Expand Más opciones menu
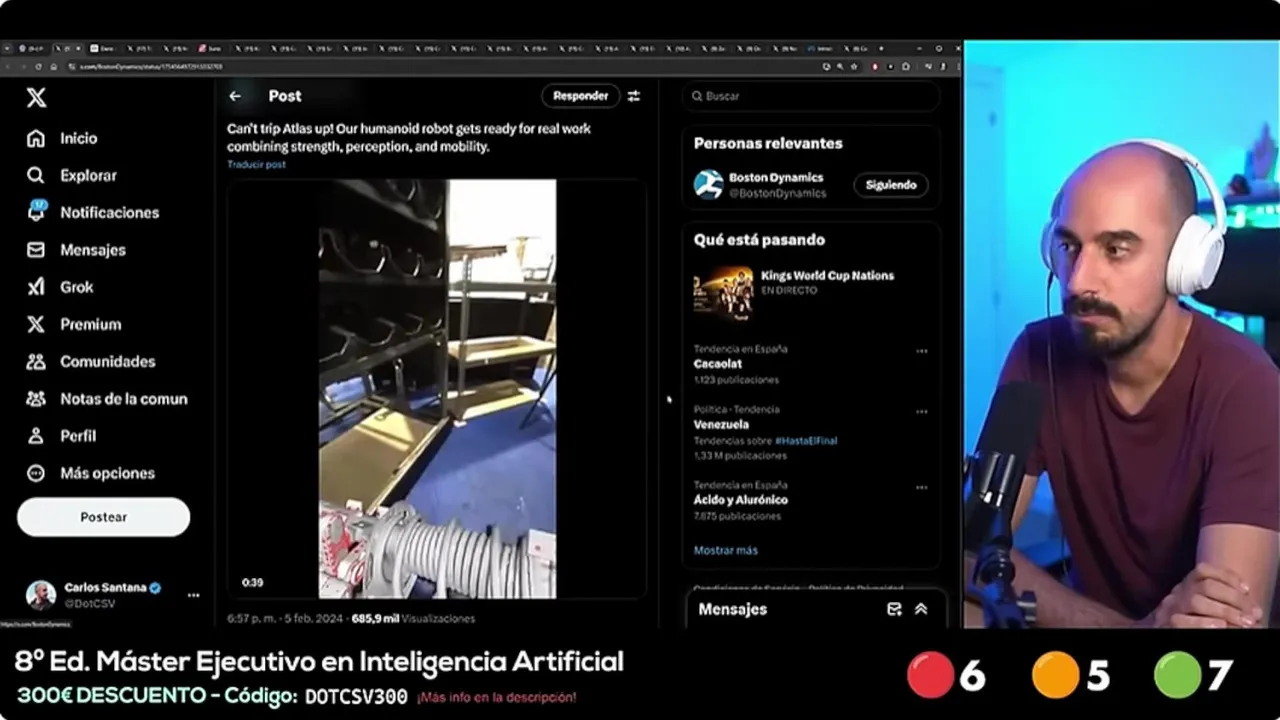Viewport: 1280px width, 720px height. click(x=91, y=473)
